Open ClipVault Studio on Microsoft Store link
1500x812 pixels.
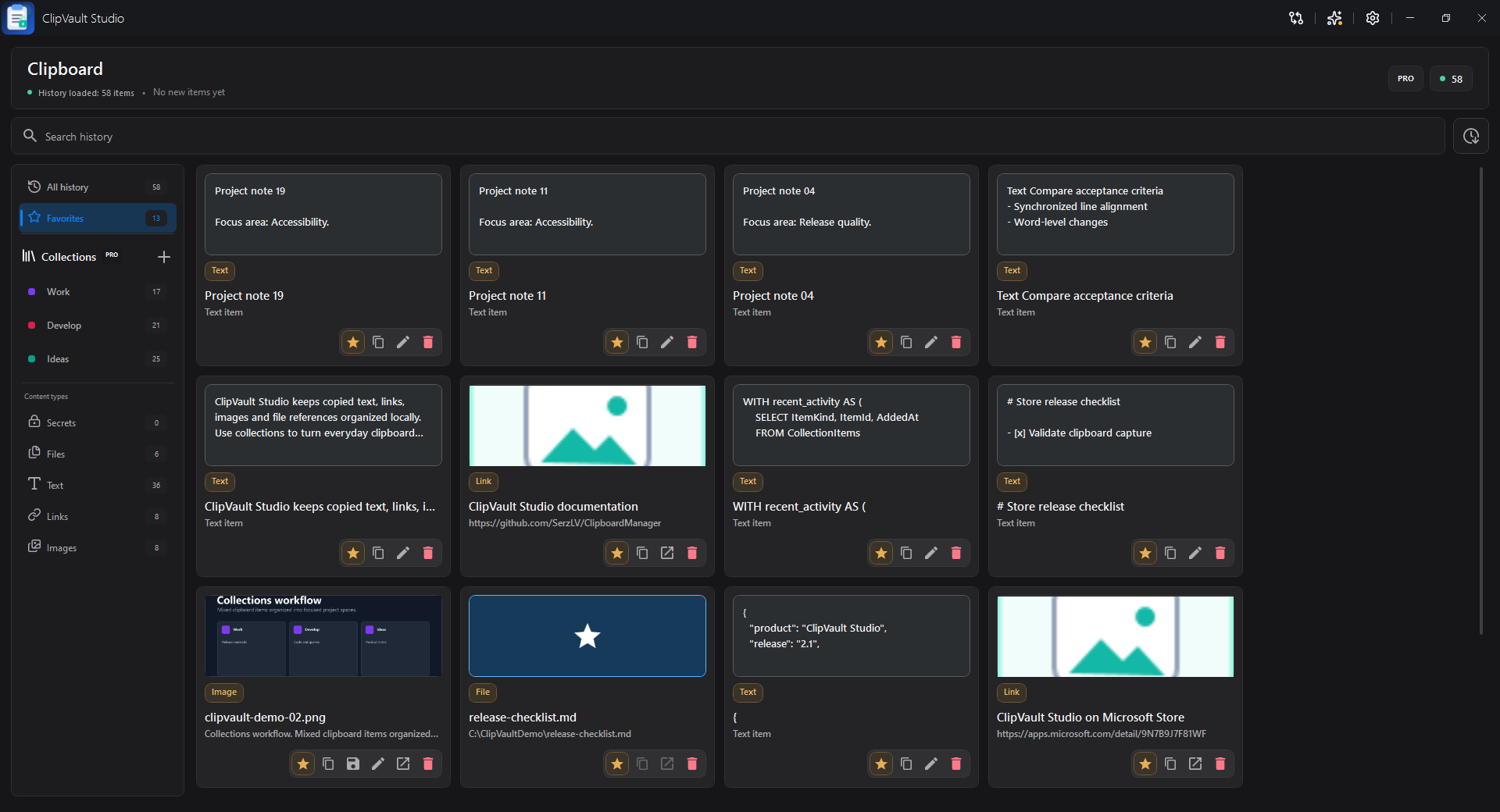tap(1195, 764)
